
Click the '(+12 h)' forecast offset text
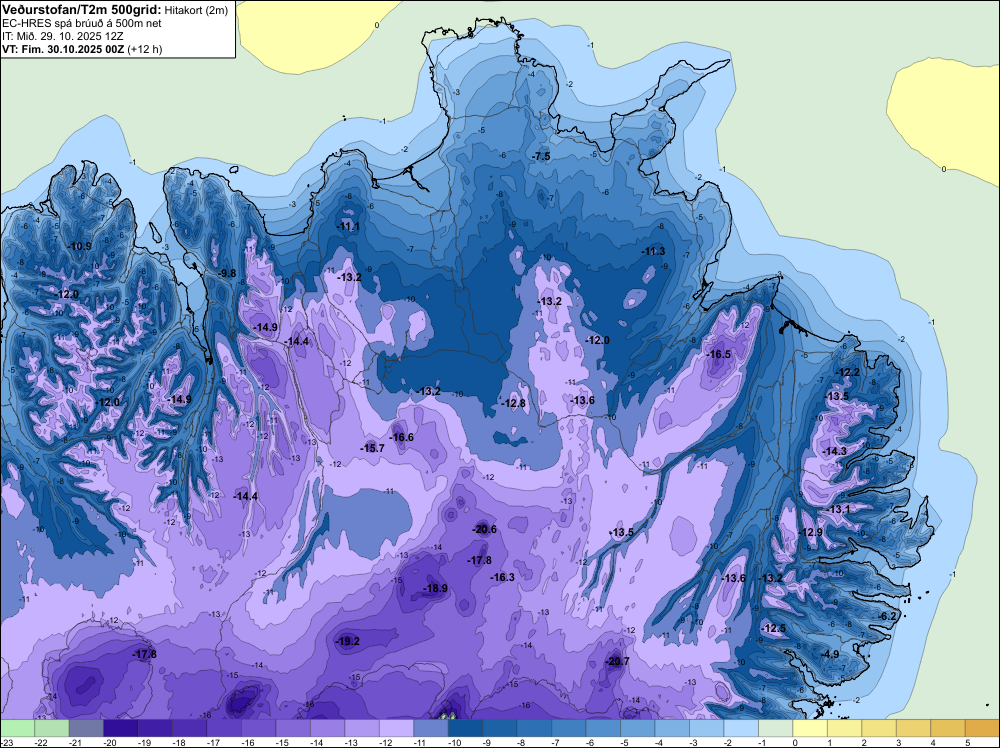[x=145, y=49]
